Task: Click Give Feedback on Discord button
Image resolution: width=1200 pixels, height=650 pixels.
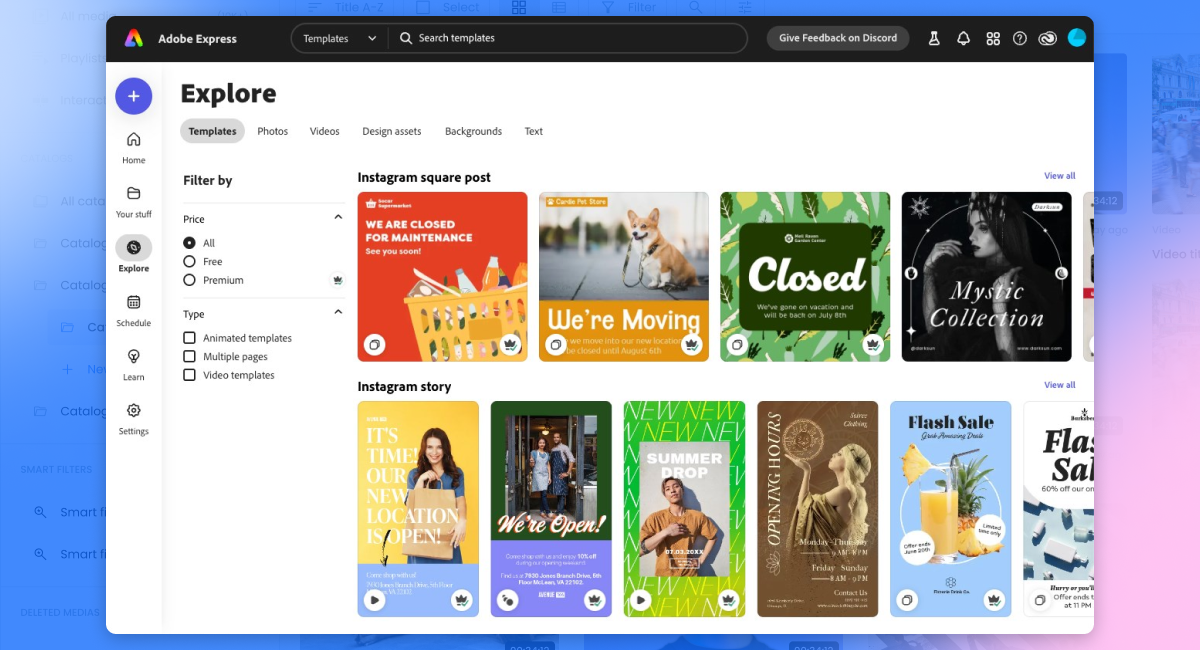Action: pos(837,38)
